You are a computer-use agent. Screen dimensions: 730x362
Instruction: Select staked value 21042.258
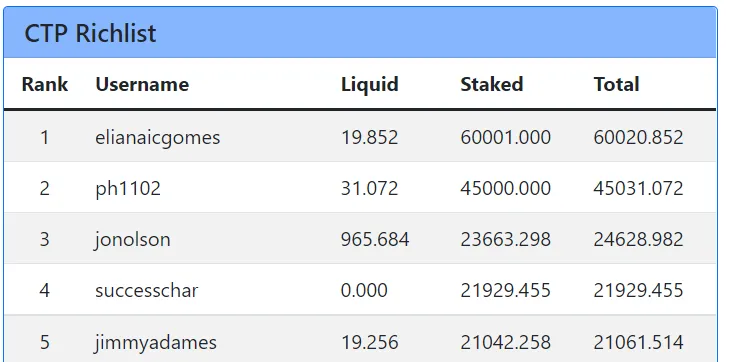point(506,343)
